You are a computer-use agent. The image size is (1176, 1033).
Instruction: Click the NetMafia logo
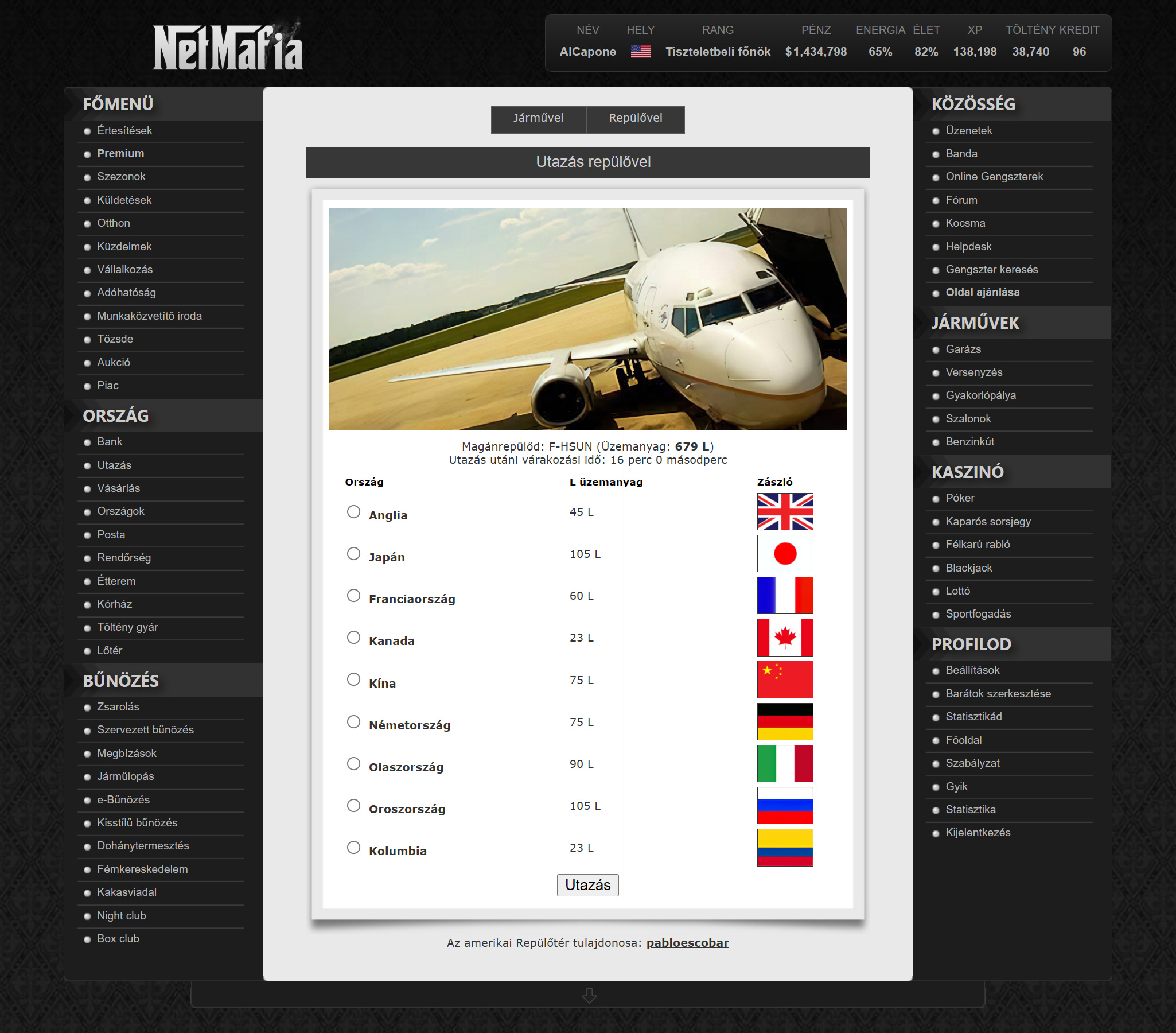point(228,48)
